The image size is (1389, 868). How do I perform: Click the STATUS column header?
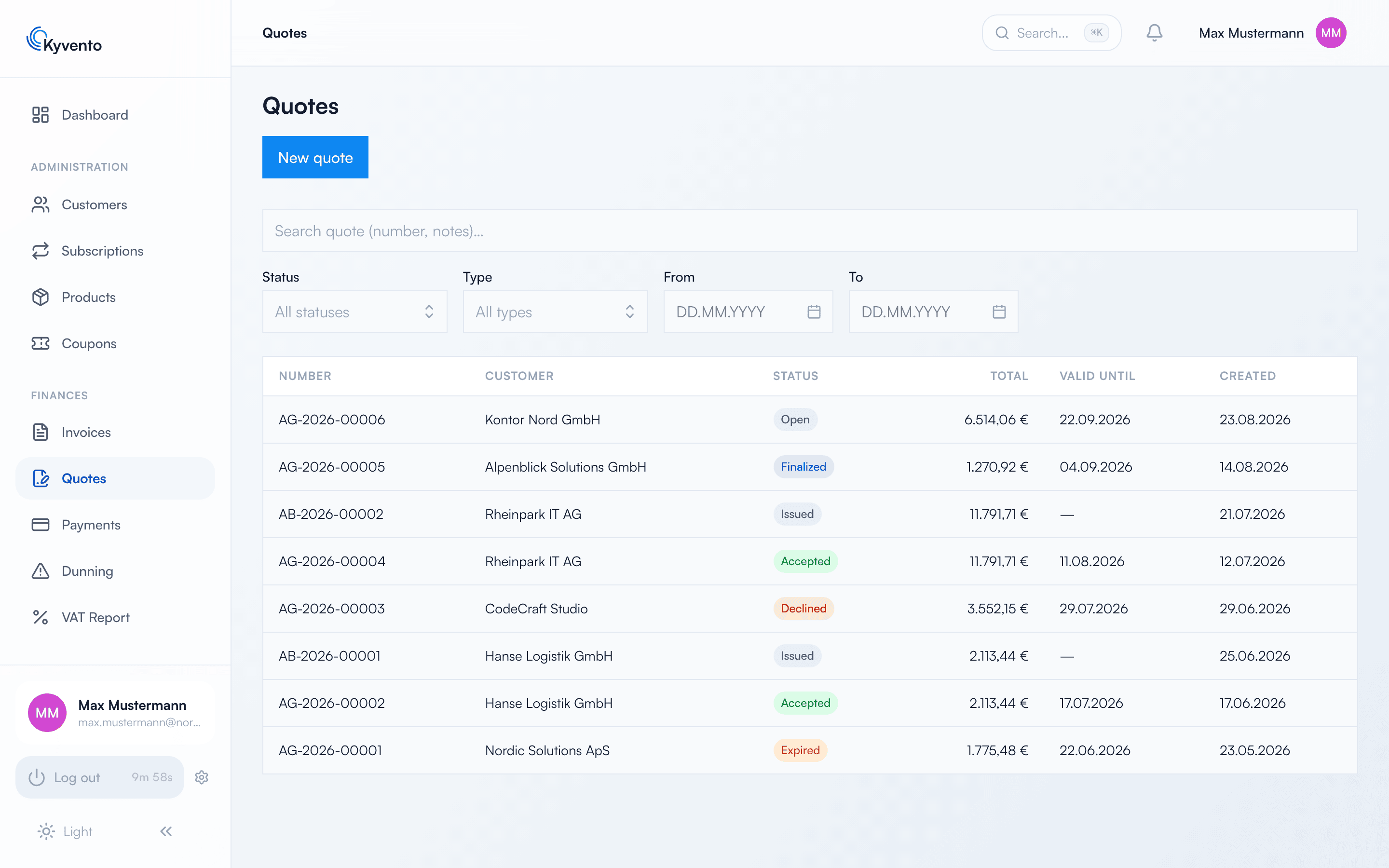point(795,376)
